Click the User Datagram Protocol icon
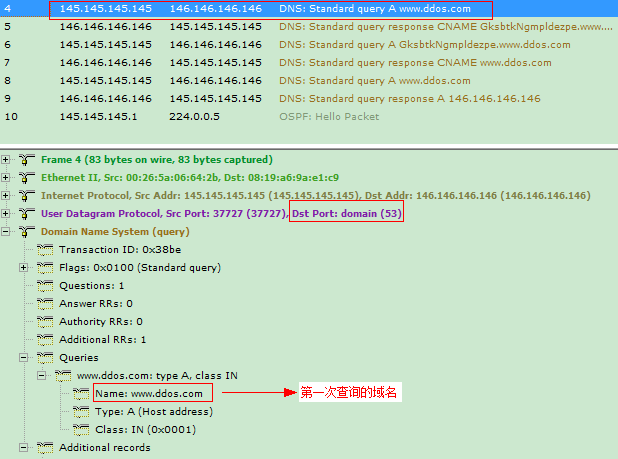This screenshot has height=459, width=618. 26,214
